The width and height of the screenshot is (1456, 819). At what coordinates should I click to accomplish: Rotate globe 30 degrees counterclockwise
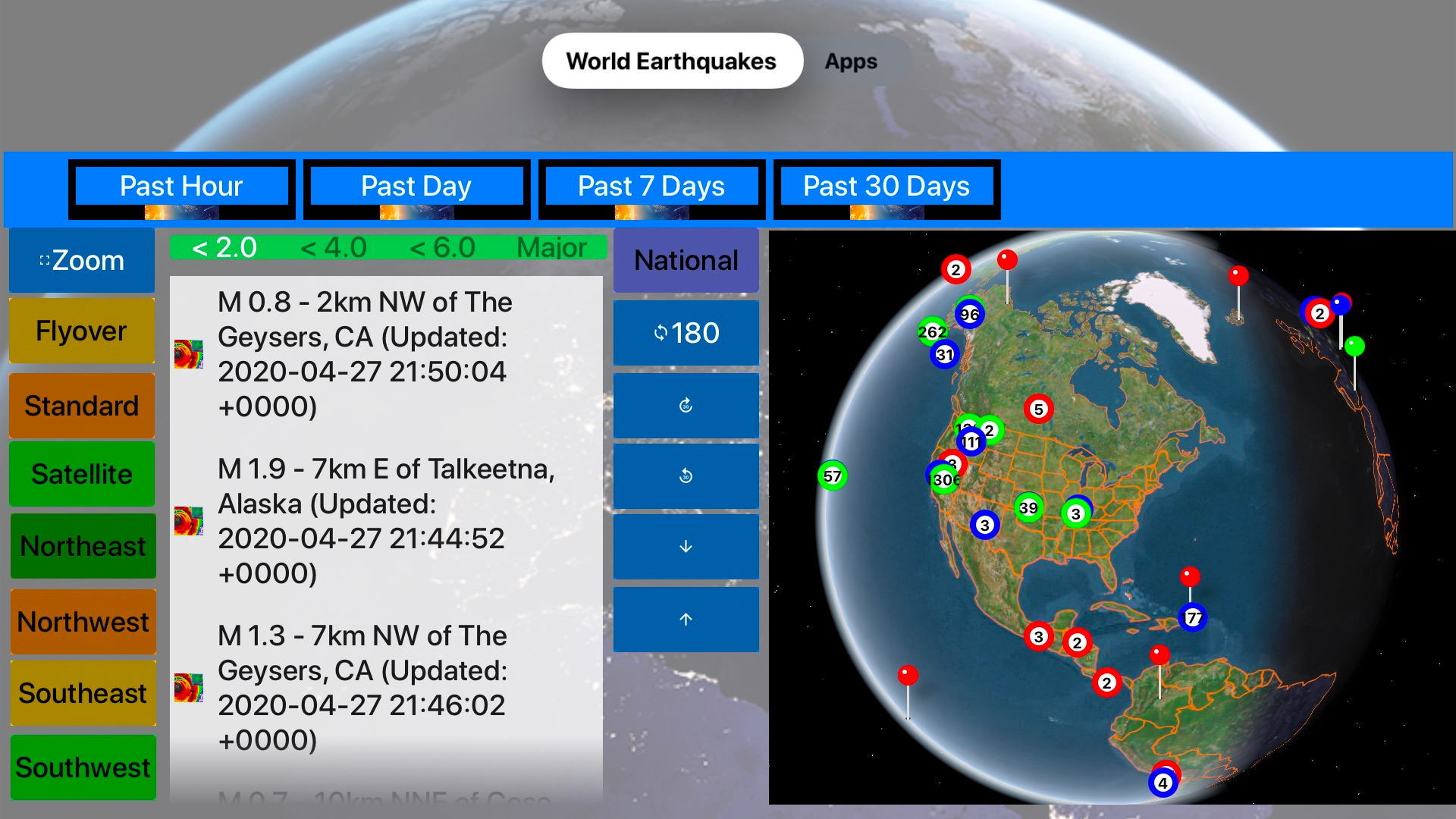686,475
